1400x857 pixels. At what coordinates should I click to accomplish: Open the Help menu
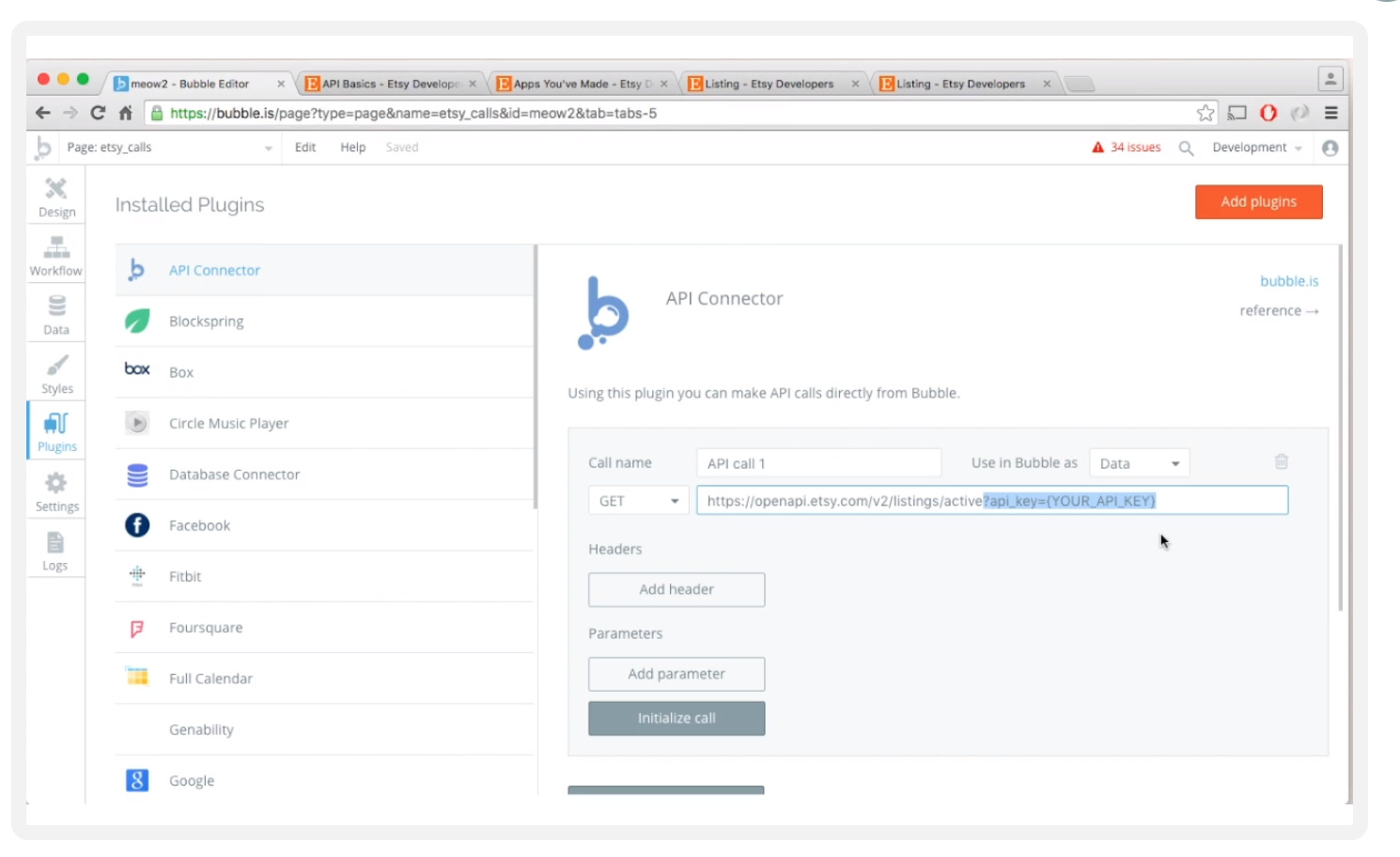click(x=353, y=148)
